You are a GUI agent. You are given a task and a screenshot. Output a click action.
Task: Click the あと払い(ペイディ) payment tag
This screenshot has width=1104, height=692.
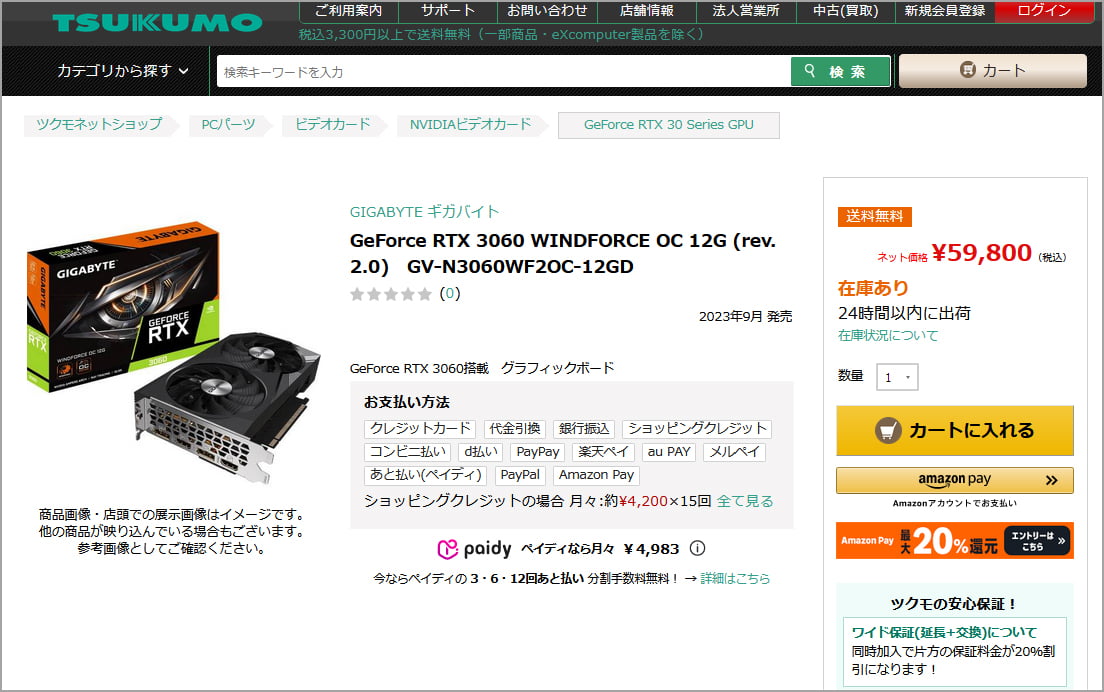(x=426, y=475)
